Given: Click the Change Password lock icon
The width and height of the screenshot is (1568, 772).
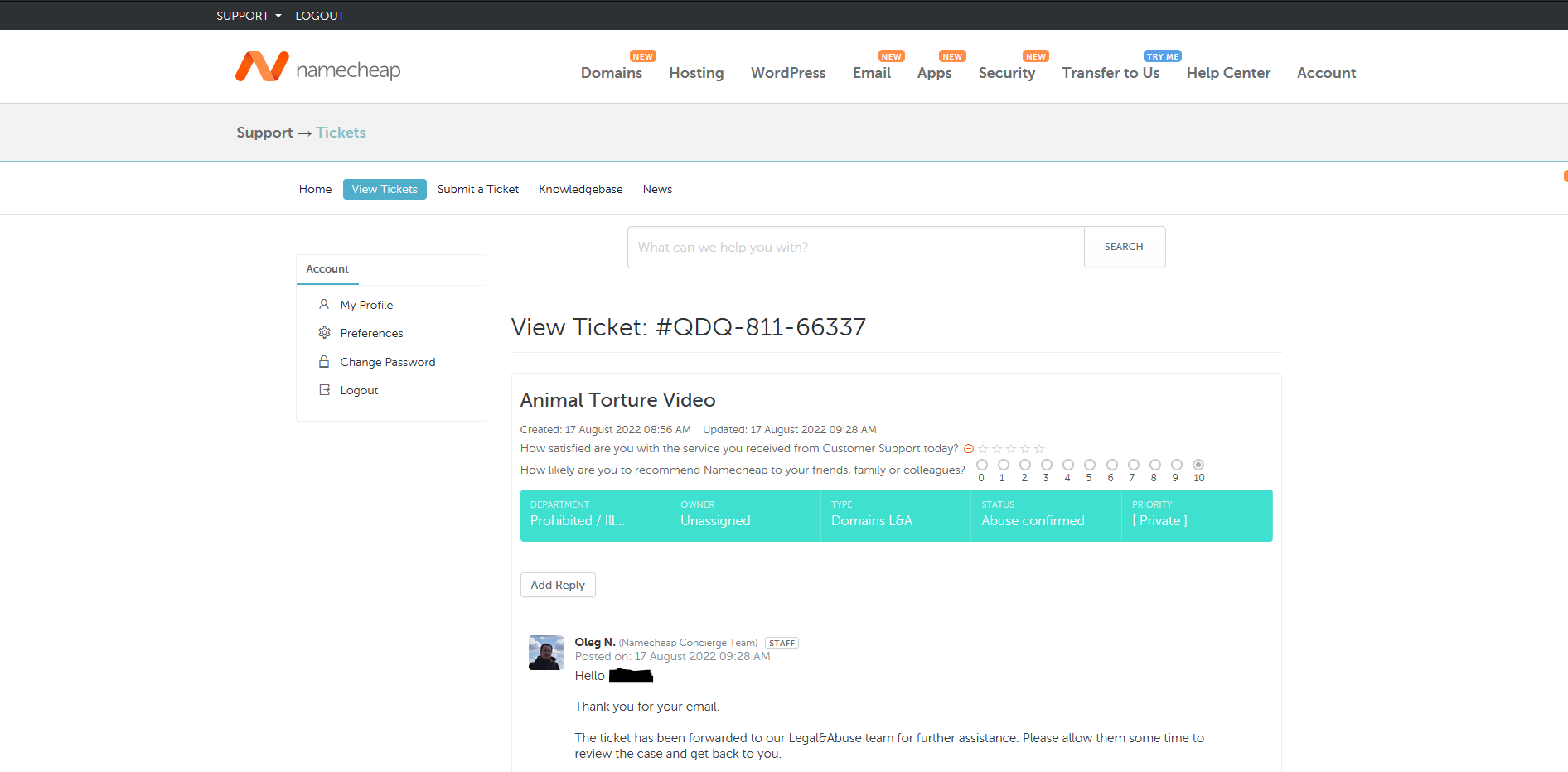Looking at the screenshot, I should coord(324,361).
